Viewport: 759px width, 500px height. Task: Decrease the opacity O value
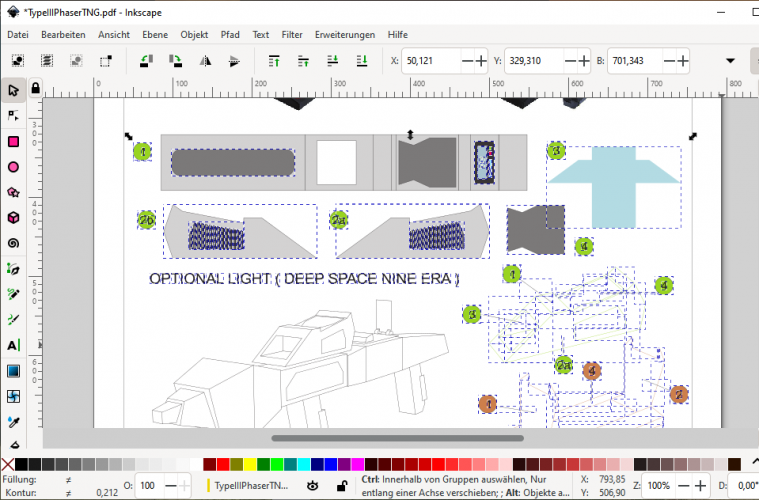(171, 485)
